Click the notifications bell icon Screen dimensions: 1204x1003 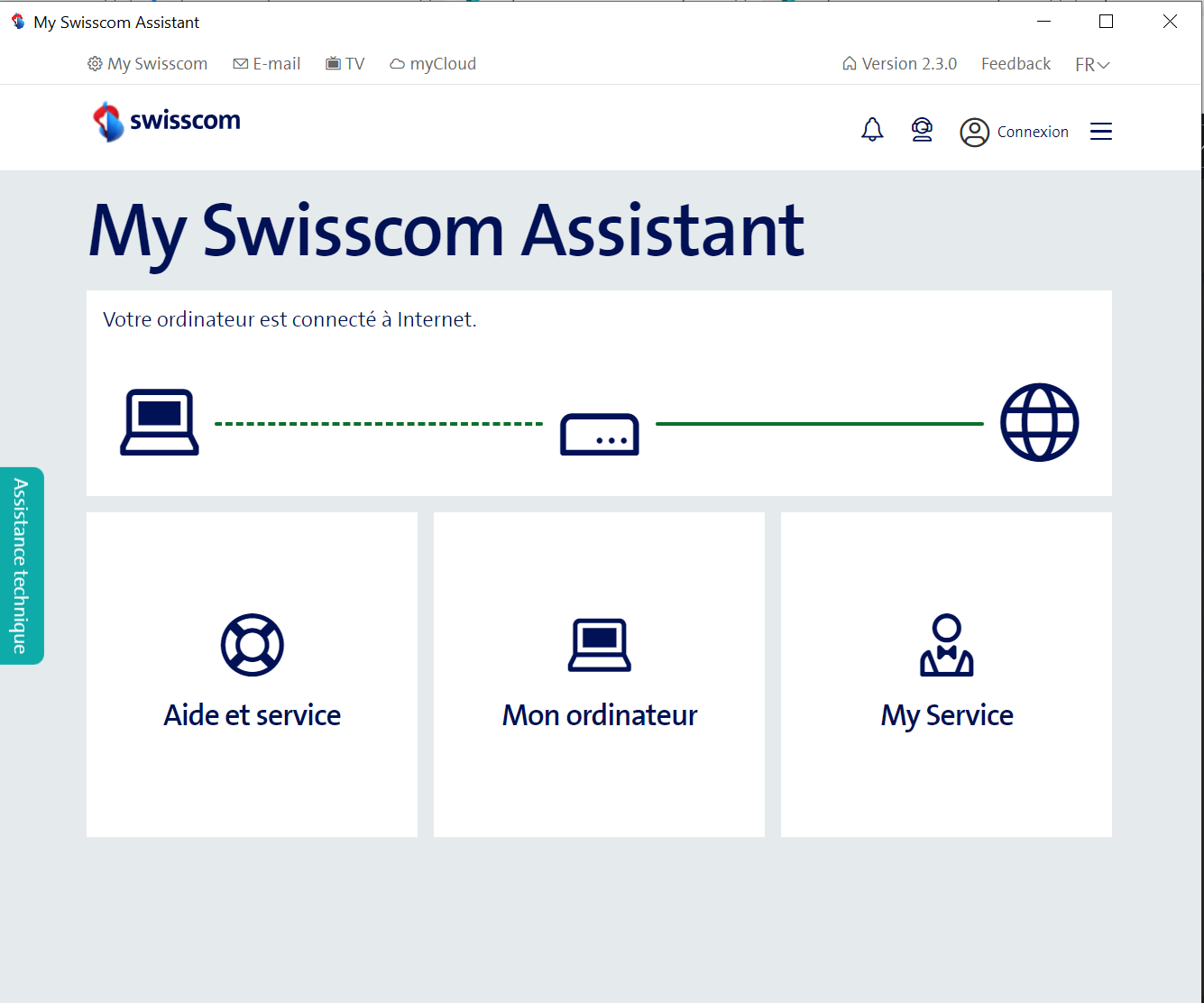point(872,131)
